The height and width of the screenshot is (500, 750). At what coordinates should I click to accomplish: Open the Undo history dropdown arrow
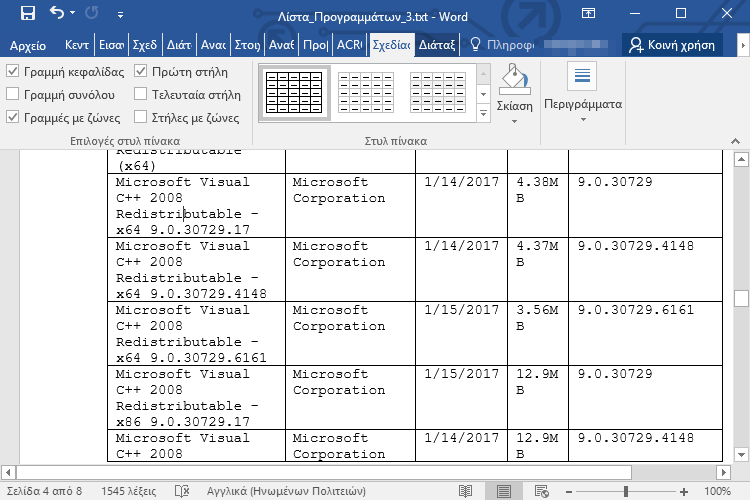73,13
